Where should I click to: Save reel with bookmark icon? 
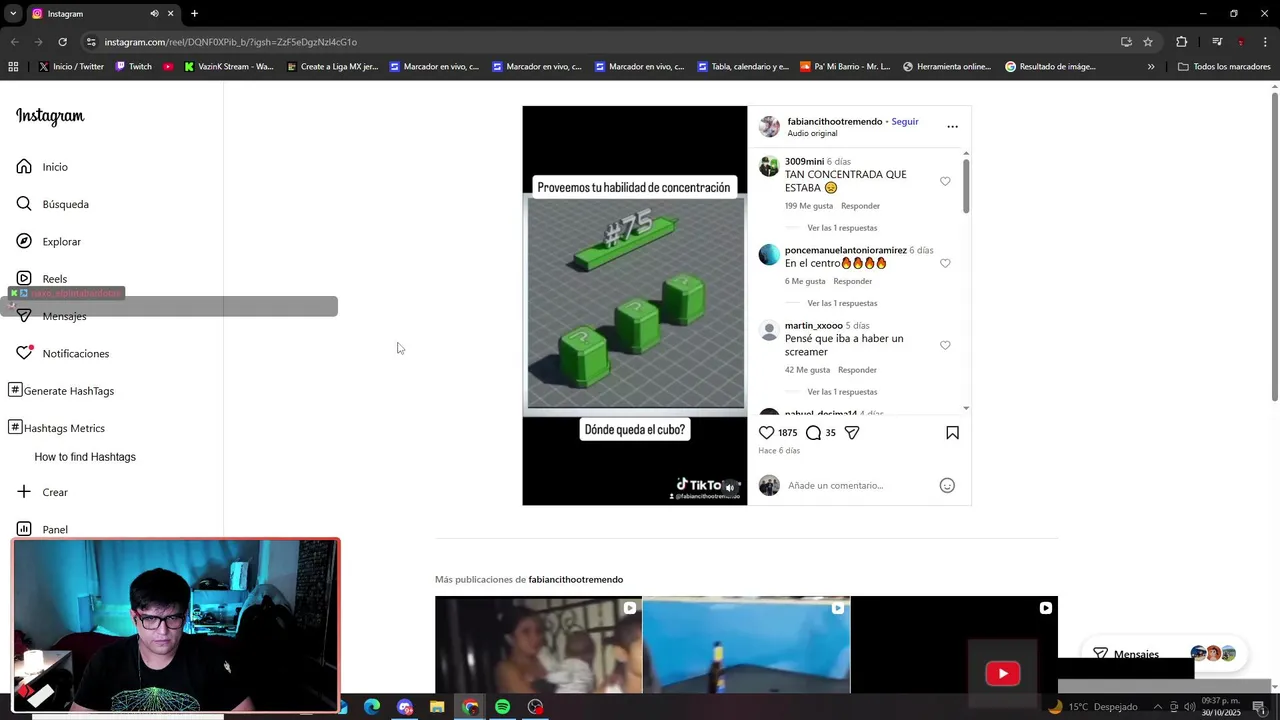pos(952,433)
